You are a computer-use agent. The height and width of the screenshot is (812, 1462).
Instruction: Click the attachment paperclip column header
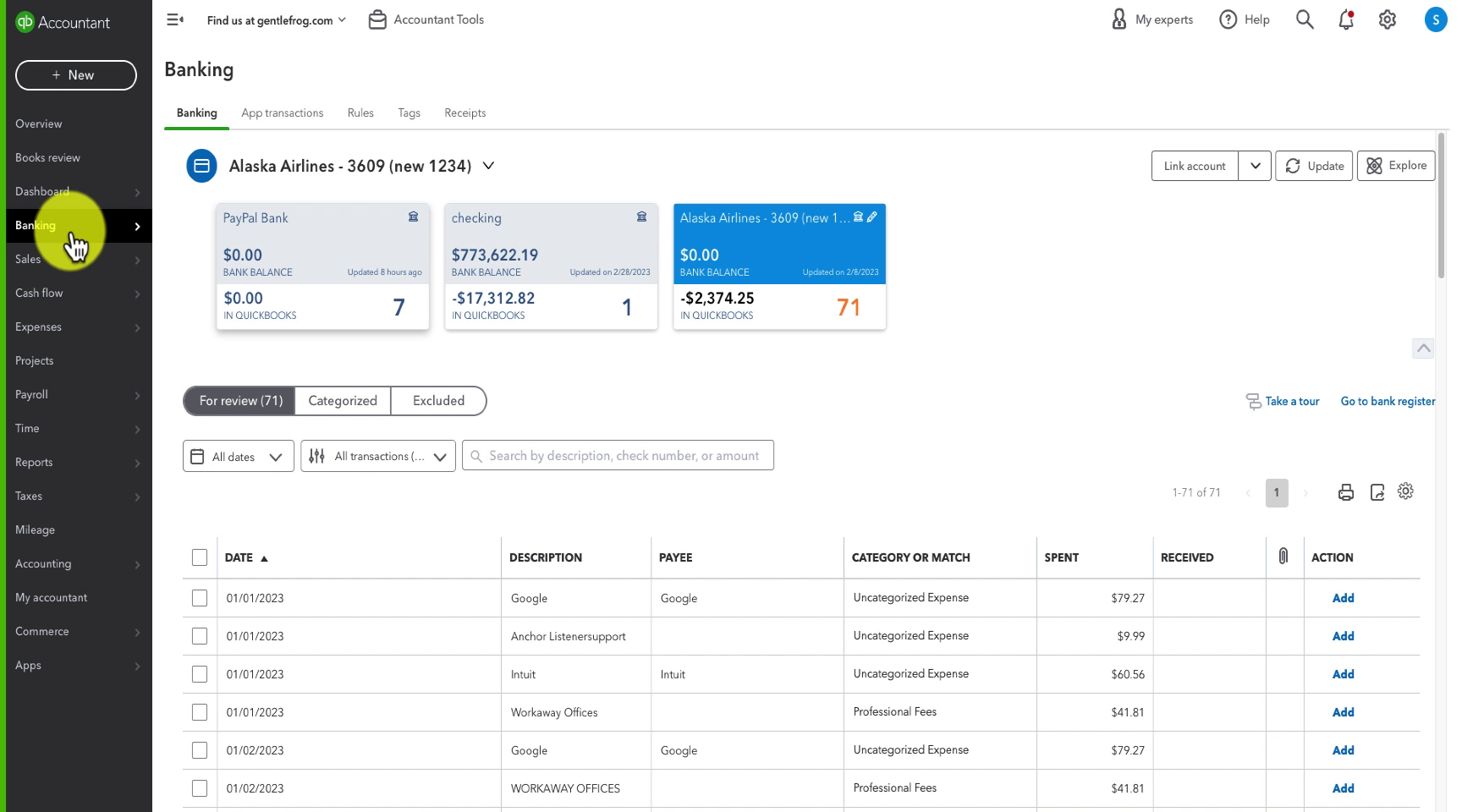coord(1283,557)
